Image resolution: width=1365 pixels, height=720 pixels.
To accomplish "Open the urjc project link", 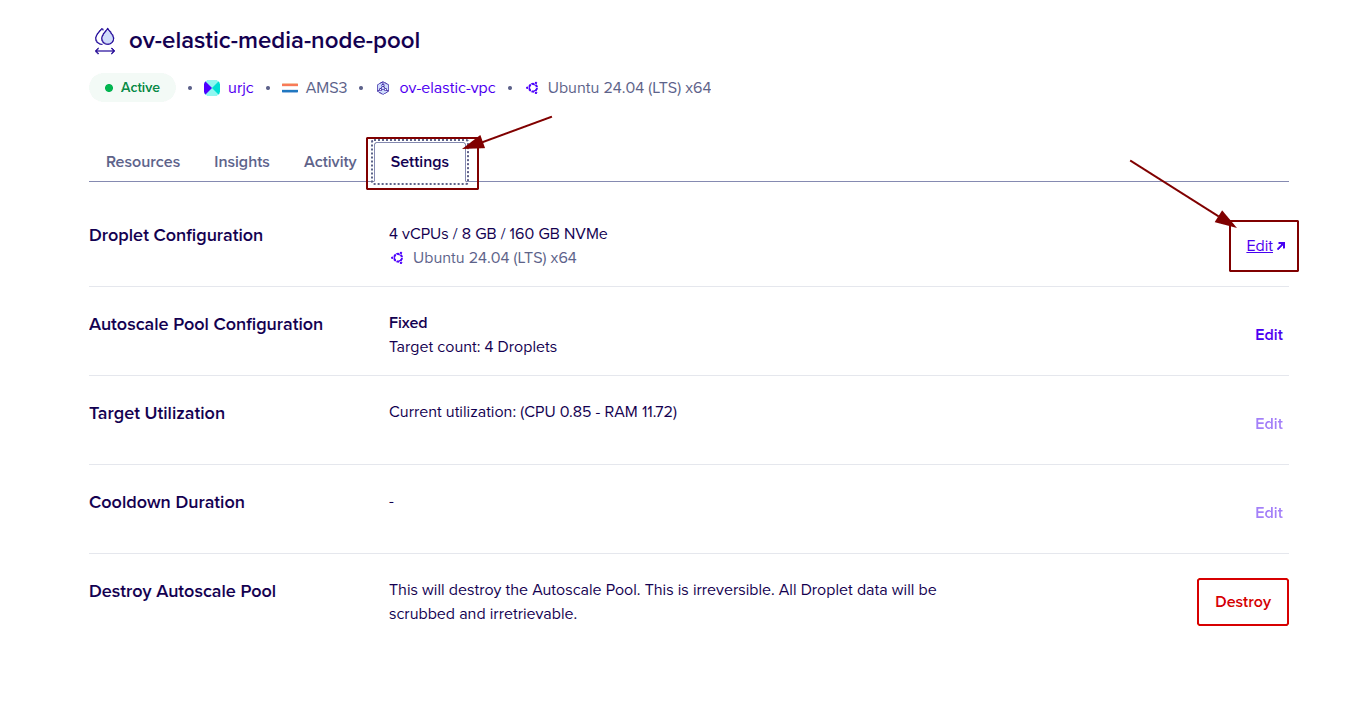I will point(239,88).
